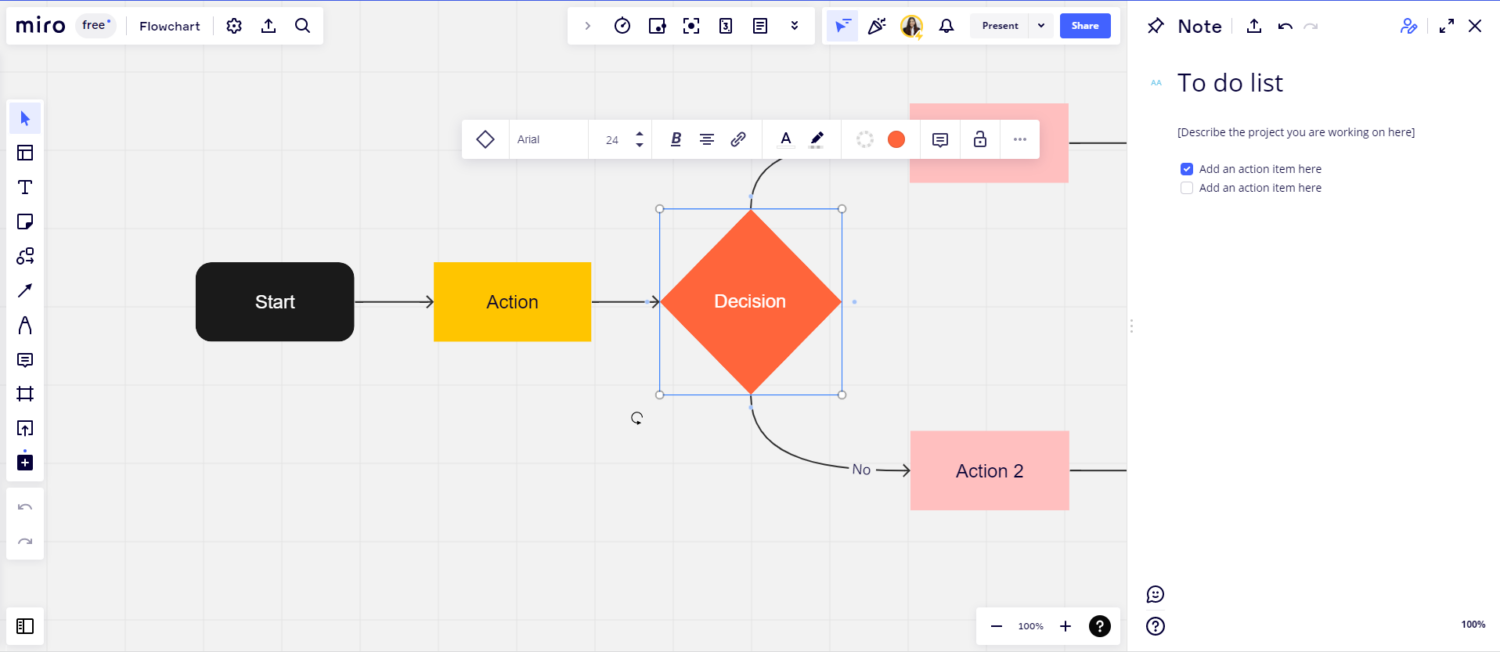Viewport: 1500px width, 652px height.
Task: Select the pink Action 2 shape
Action: click(989, 470)
